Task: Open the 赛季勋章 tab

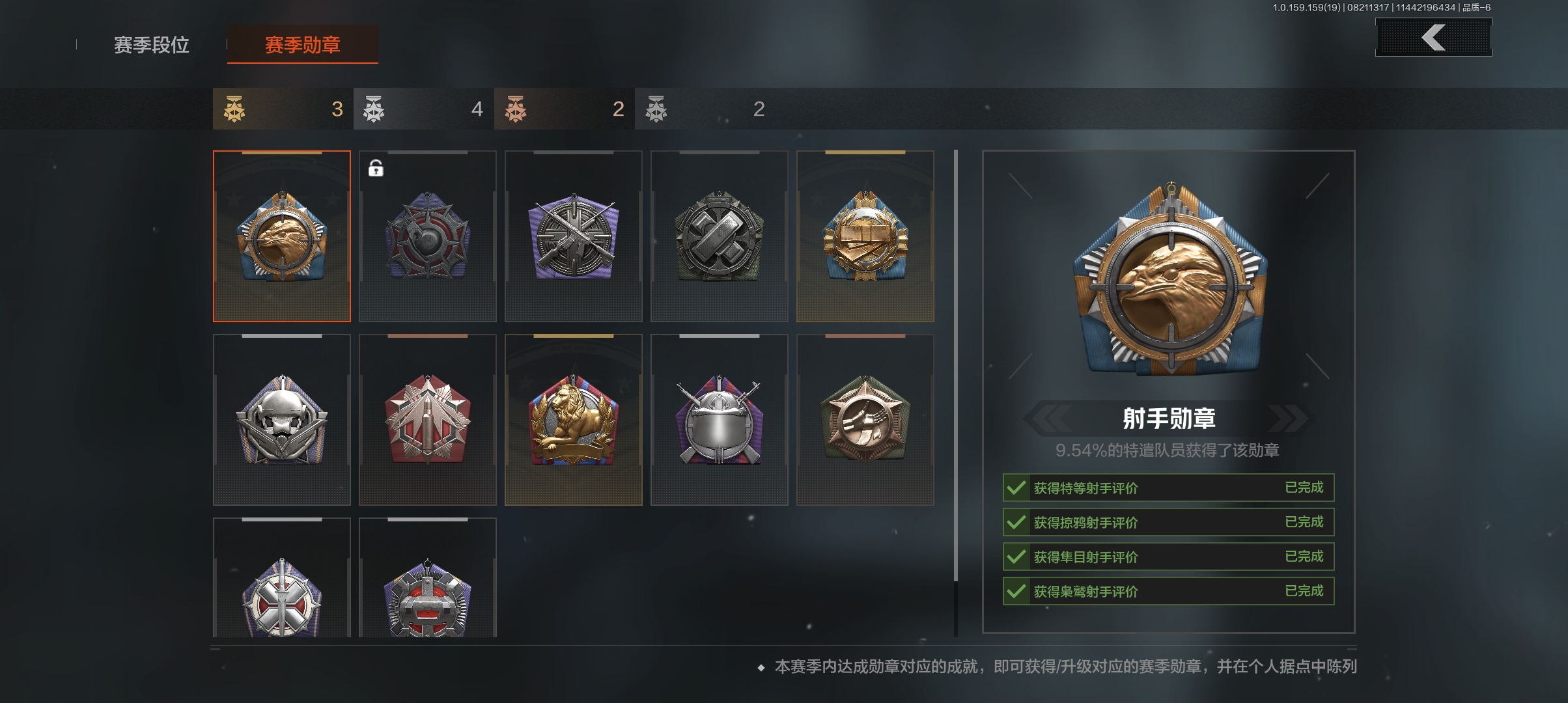Action: click(303, 44)
